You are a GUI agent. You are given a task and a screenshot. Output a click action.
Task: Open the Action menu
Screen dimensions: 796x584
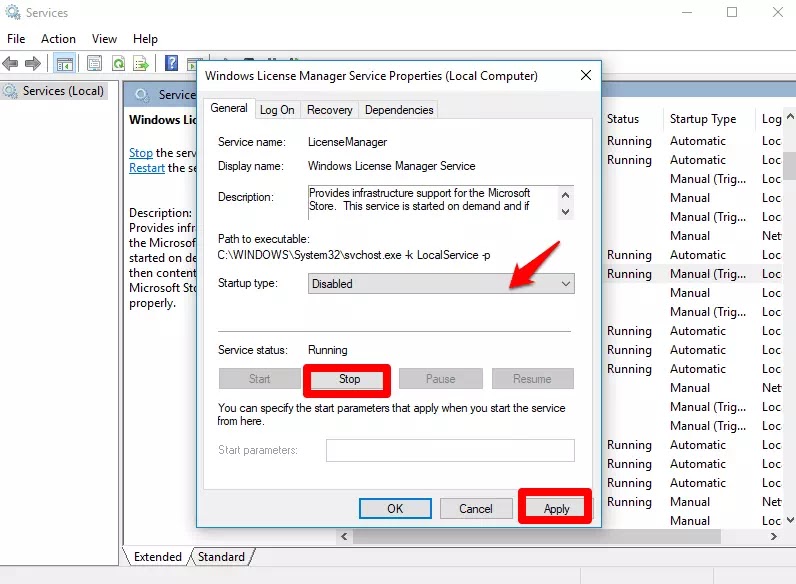coord(58,39)
